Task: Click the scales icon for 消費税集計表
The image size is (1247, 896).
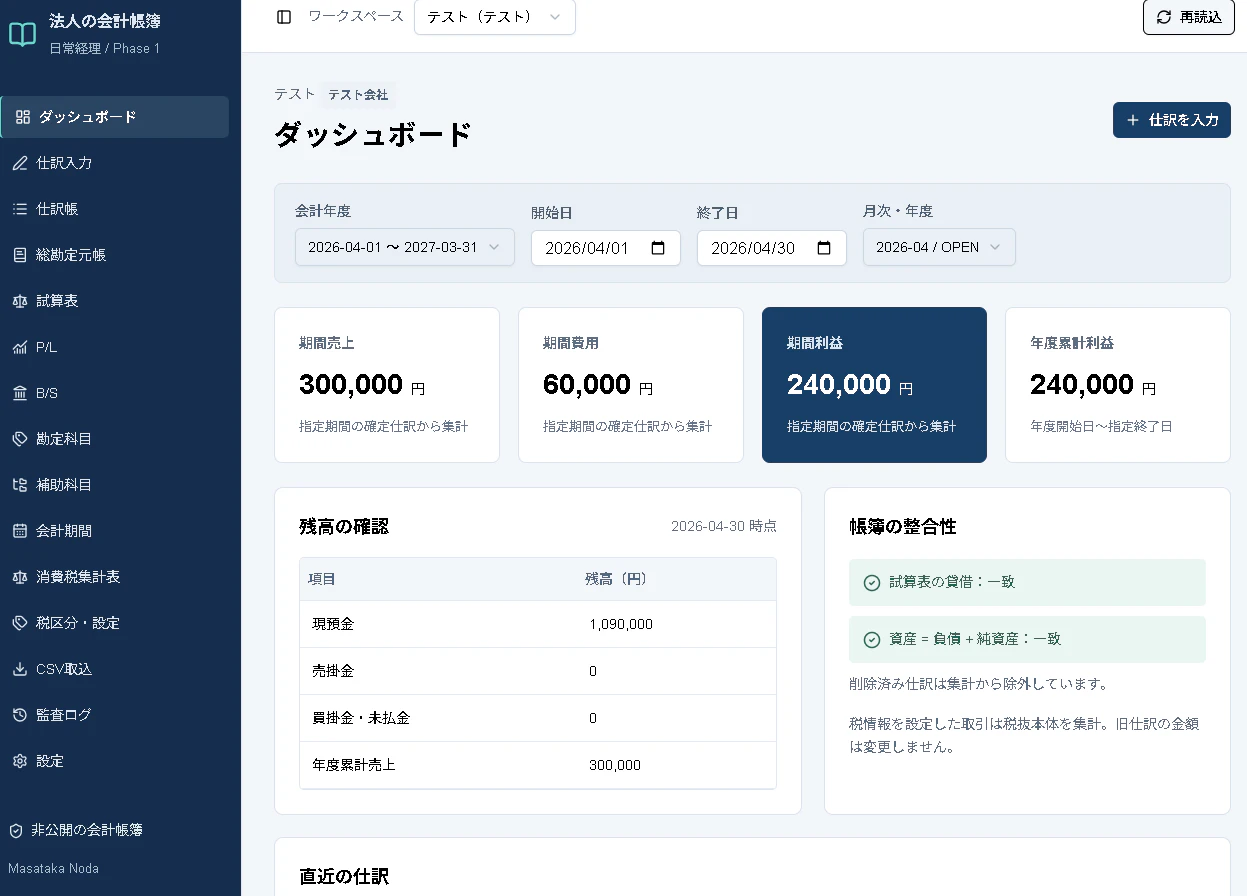Action: point(20,577)
